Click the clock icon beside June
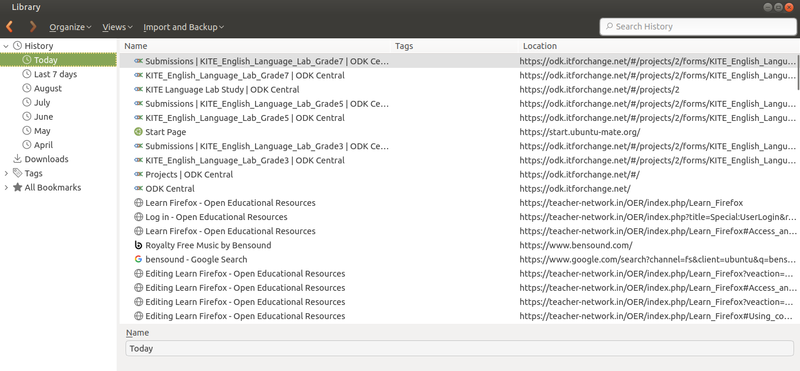The image size is (800, 371). (x=27, y=116)
